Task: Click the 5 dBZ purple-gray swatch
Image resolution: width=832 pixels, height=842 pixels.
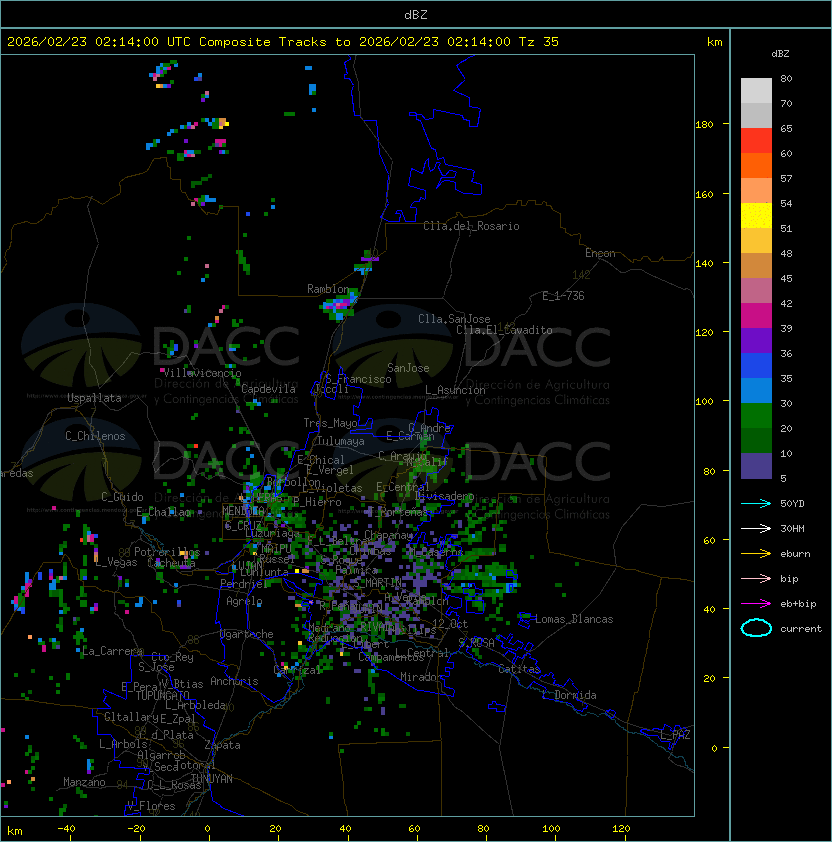Action: [x=756, y=466]
